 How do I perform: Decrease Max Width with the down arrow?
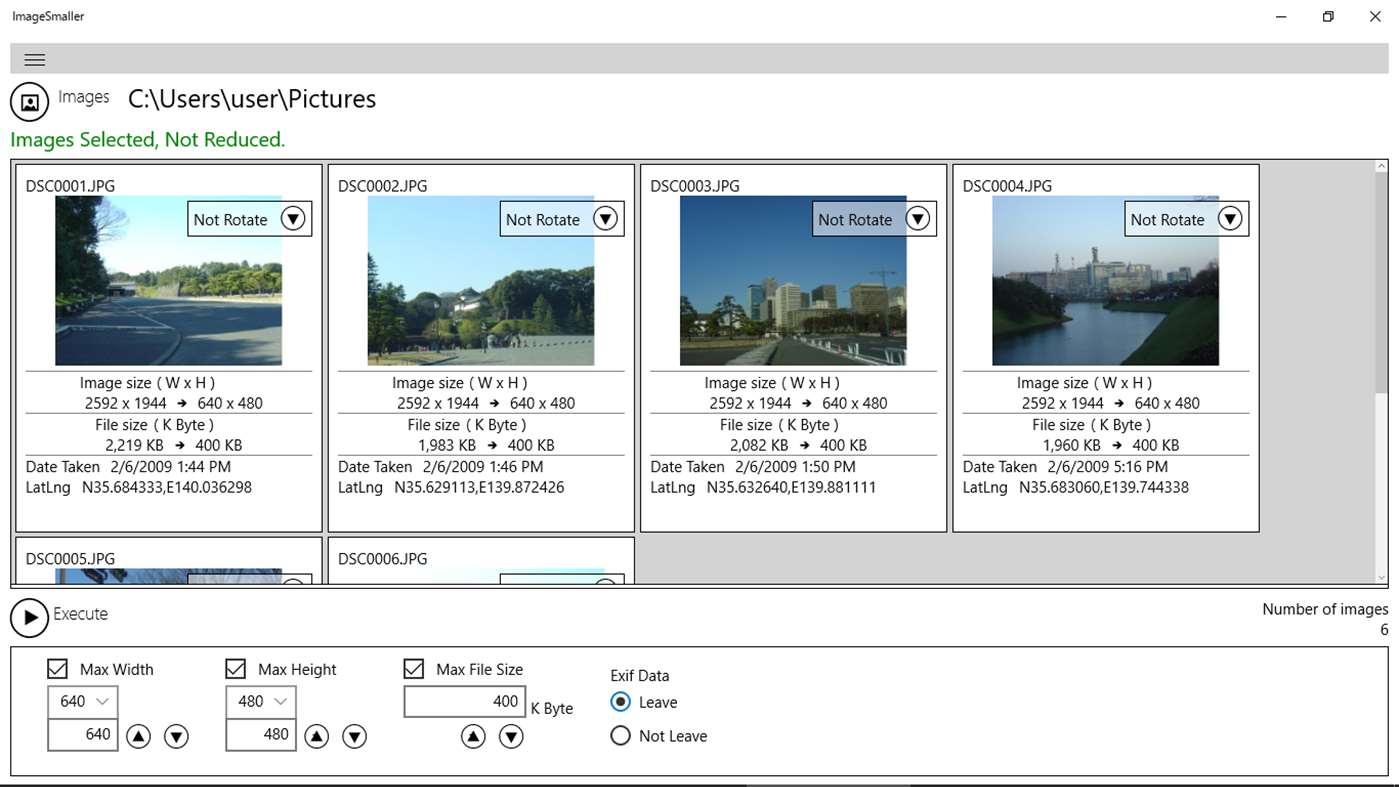(x=176, y=737)
